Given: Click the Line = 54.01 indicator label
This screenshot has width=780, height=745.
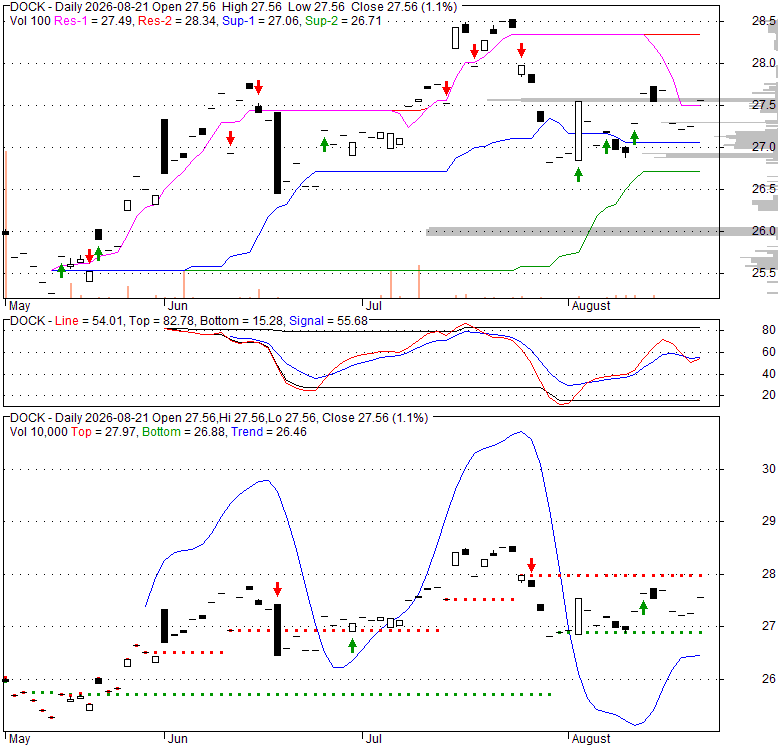Looking at the screenshot, I should click(89, 321).
